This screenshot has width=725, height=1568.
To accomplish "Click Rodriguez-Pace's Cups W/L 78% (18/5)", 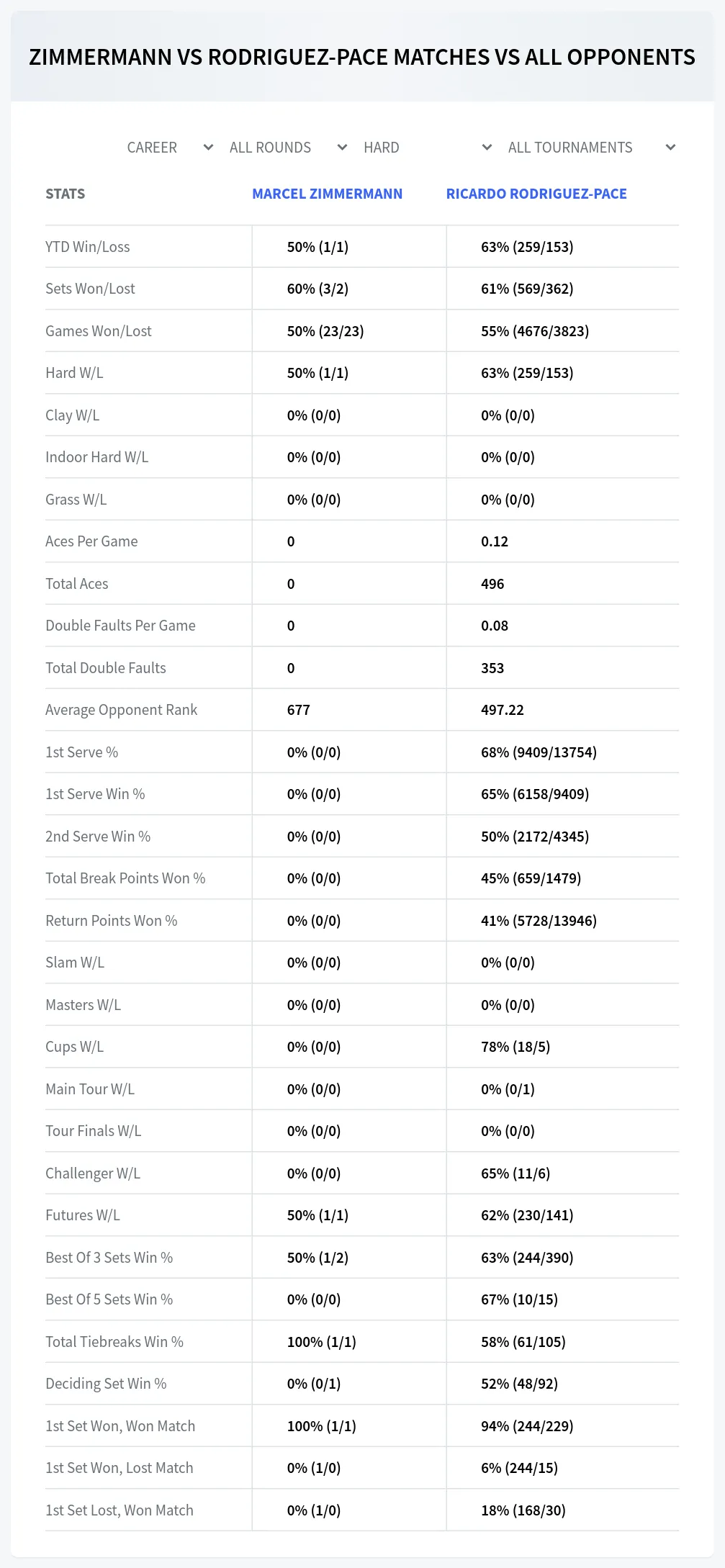I will [x=515, y=1047].
